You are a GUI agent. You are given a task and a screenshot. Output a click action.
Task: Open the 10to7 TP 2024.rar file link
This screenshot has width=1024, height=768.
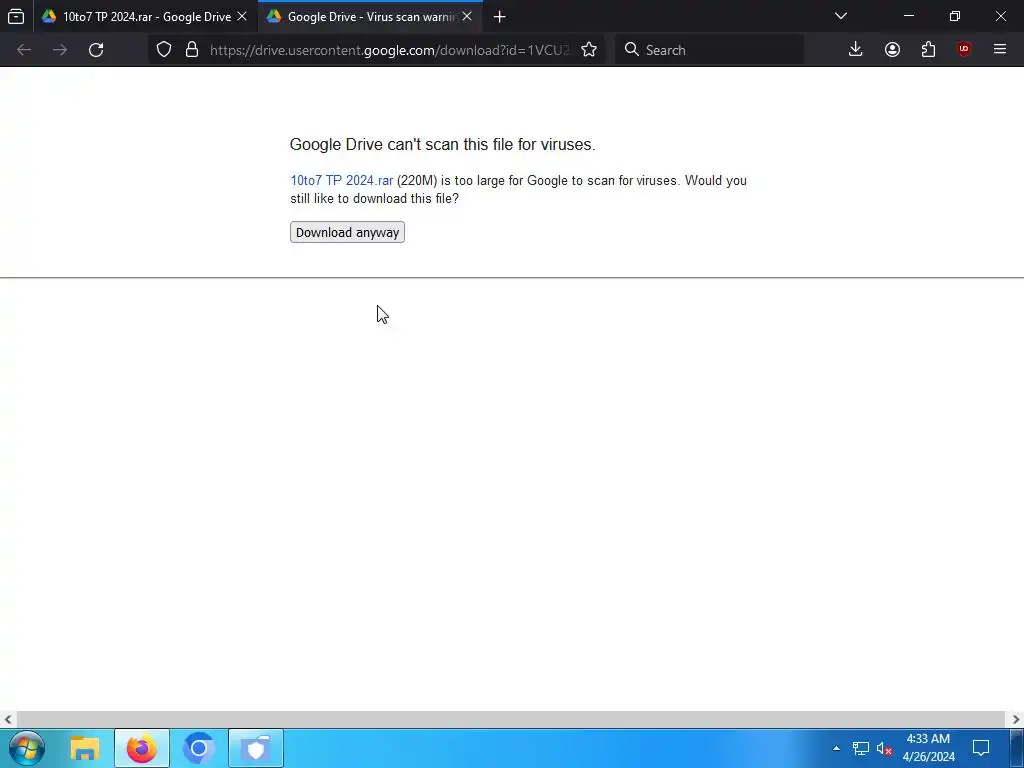tap(342, 180)
